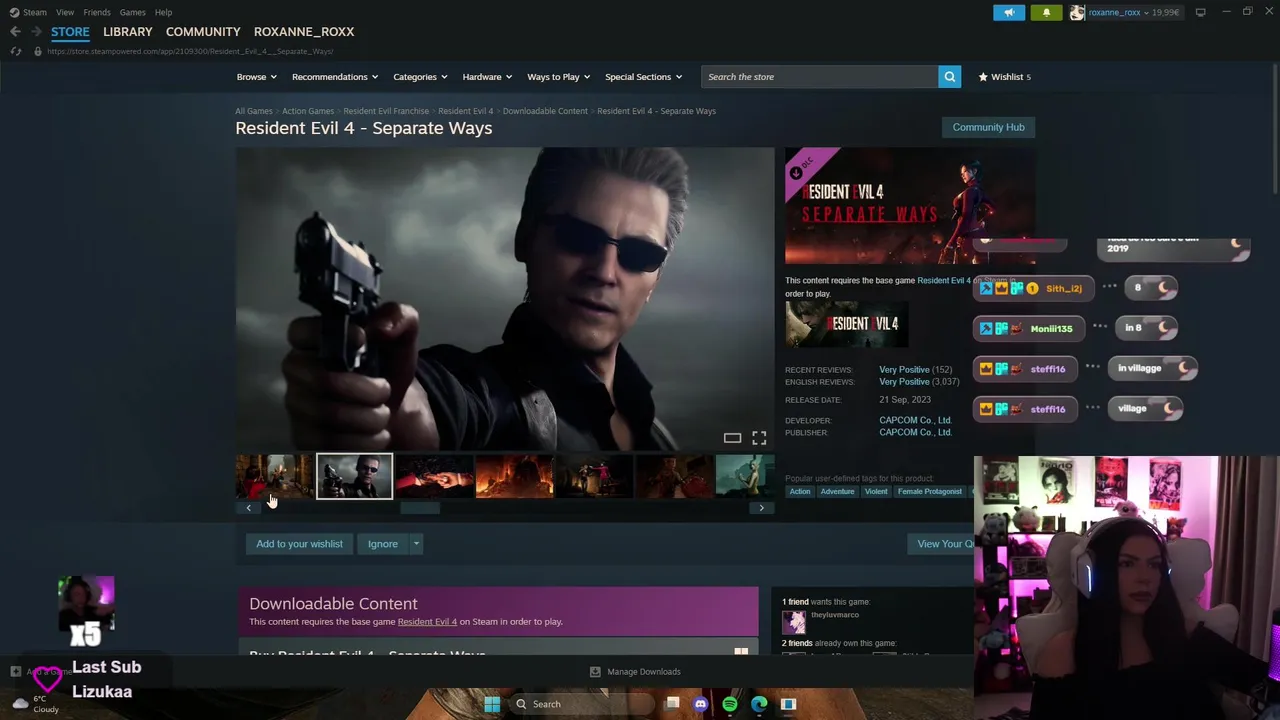Open Discord from the taskbar
Viewport: 1280px width, 720px height.
click(701, 704)
